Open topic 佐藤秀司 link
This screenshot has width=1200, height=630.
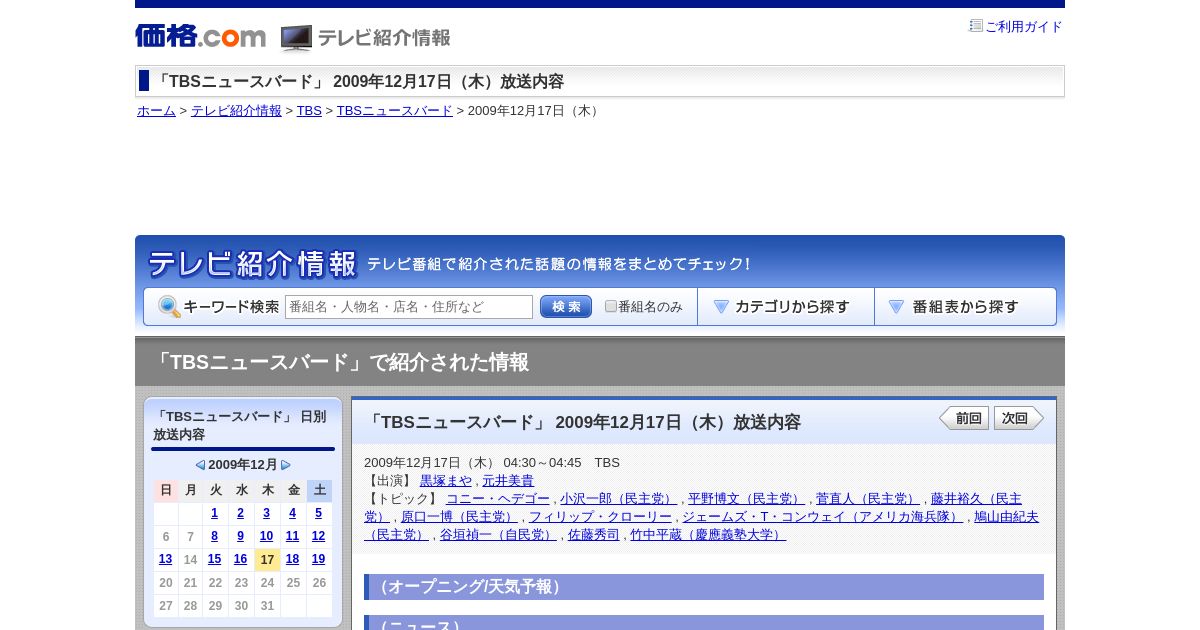coord(594,535)
